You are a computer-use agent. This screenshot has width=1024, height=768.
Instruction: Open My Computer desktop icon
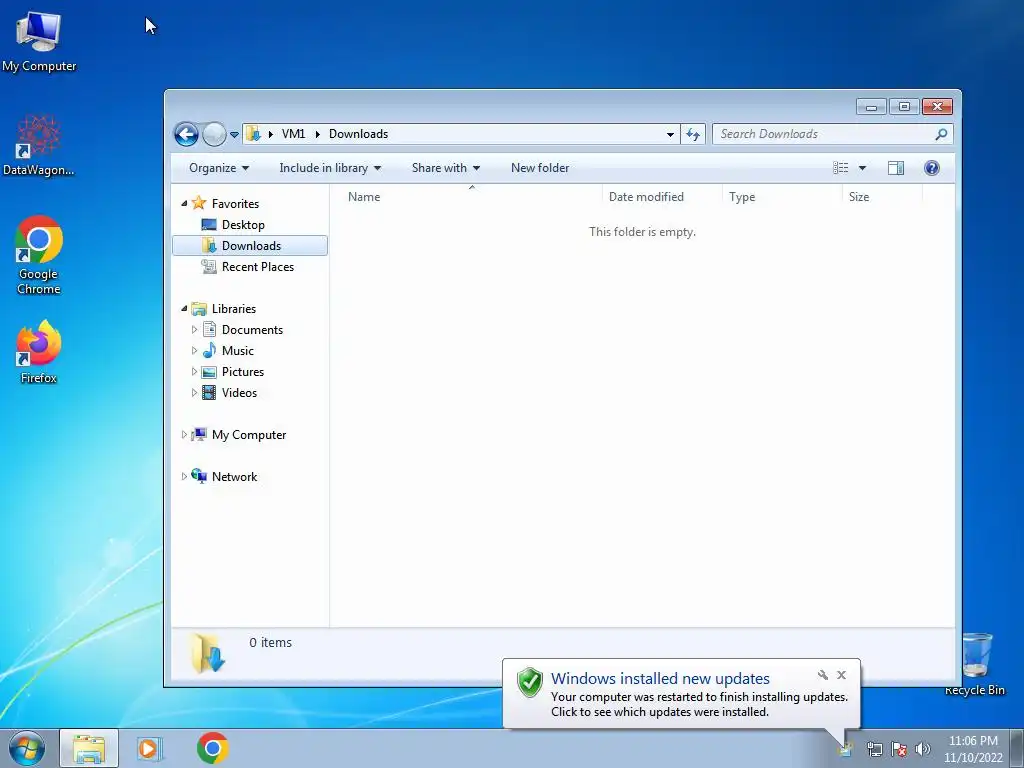pos(39,41)
